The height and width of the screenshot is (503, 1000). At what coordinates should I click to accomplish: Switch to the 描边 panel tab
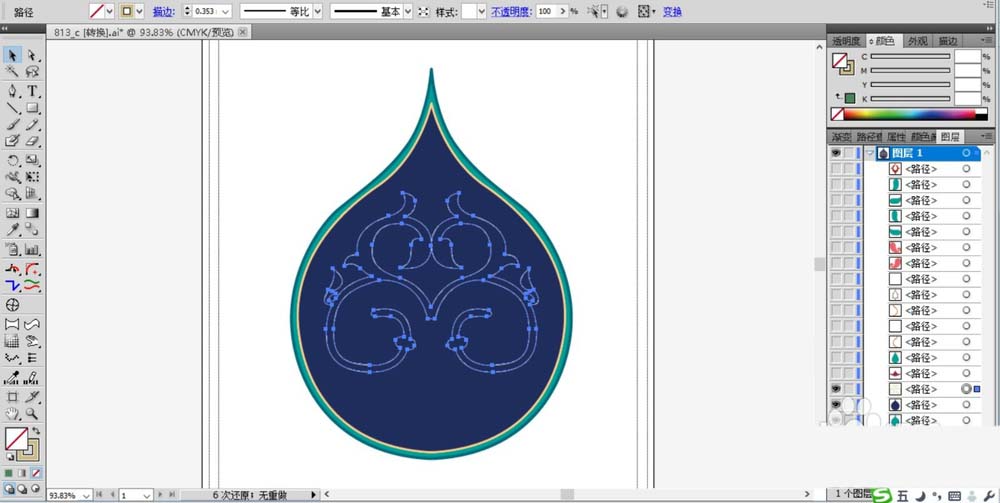coord(947,41)
